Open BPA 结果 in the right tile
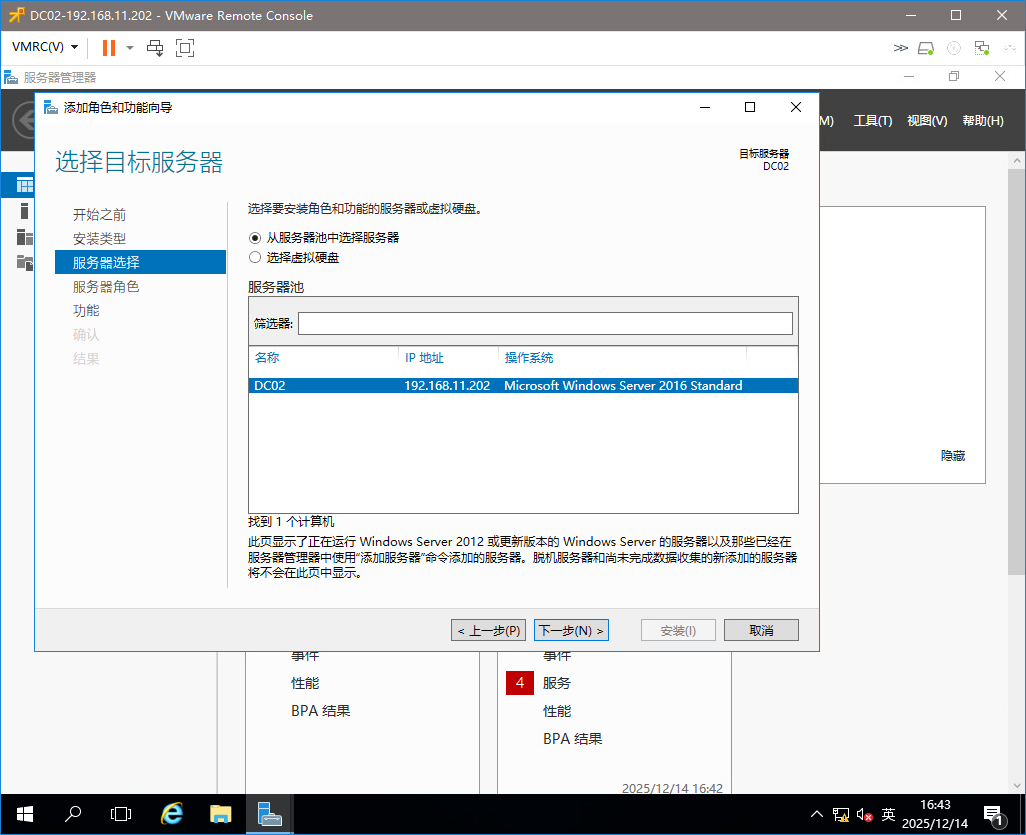1026x835 pixels. point(573,739)
